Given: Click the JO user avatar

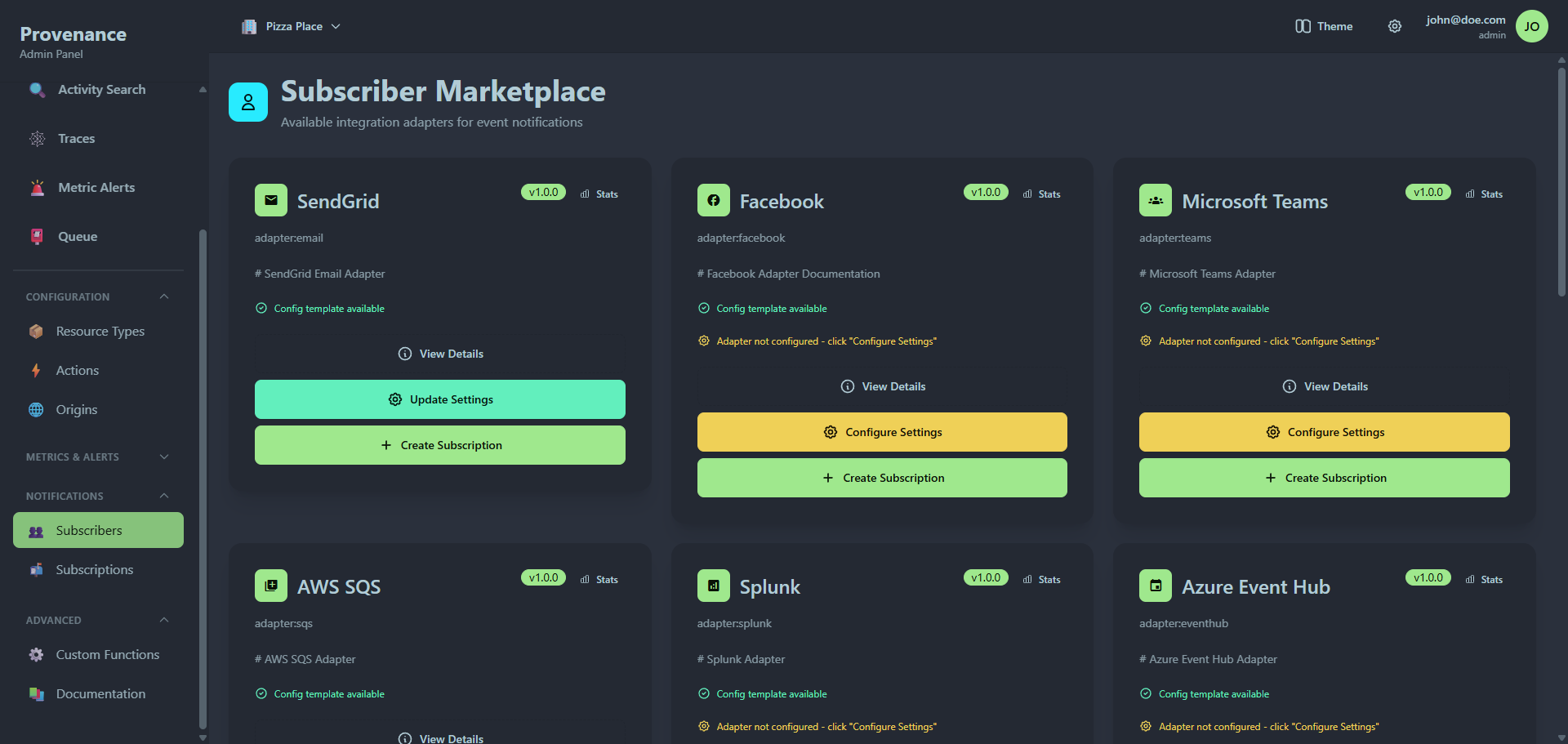Looking at the screenshot, I should point(1533,26).
